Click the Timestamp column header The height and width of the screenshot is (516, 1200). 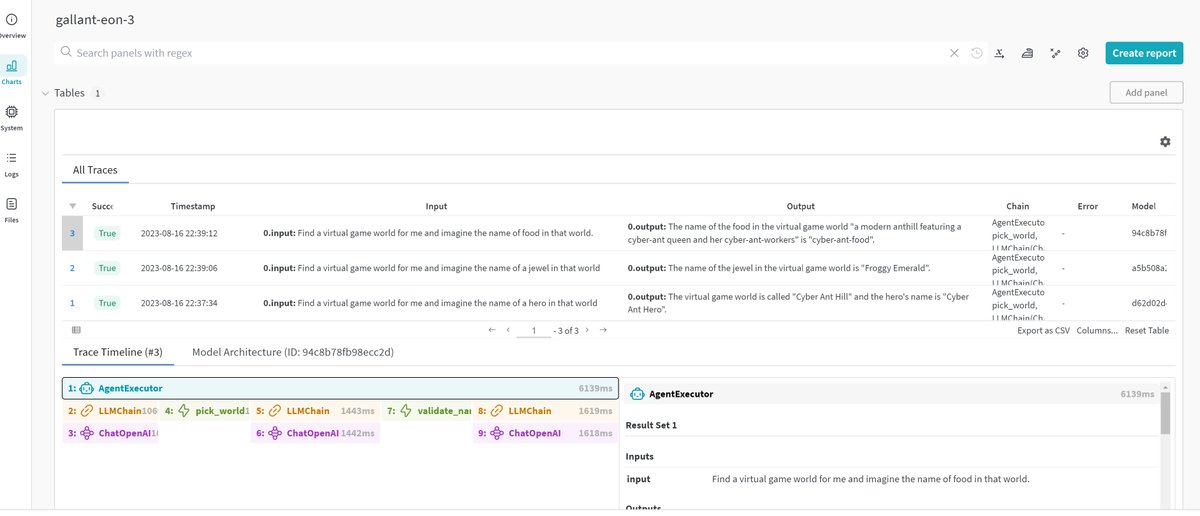pos(193,207)
